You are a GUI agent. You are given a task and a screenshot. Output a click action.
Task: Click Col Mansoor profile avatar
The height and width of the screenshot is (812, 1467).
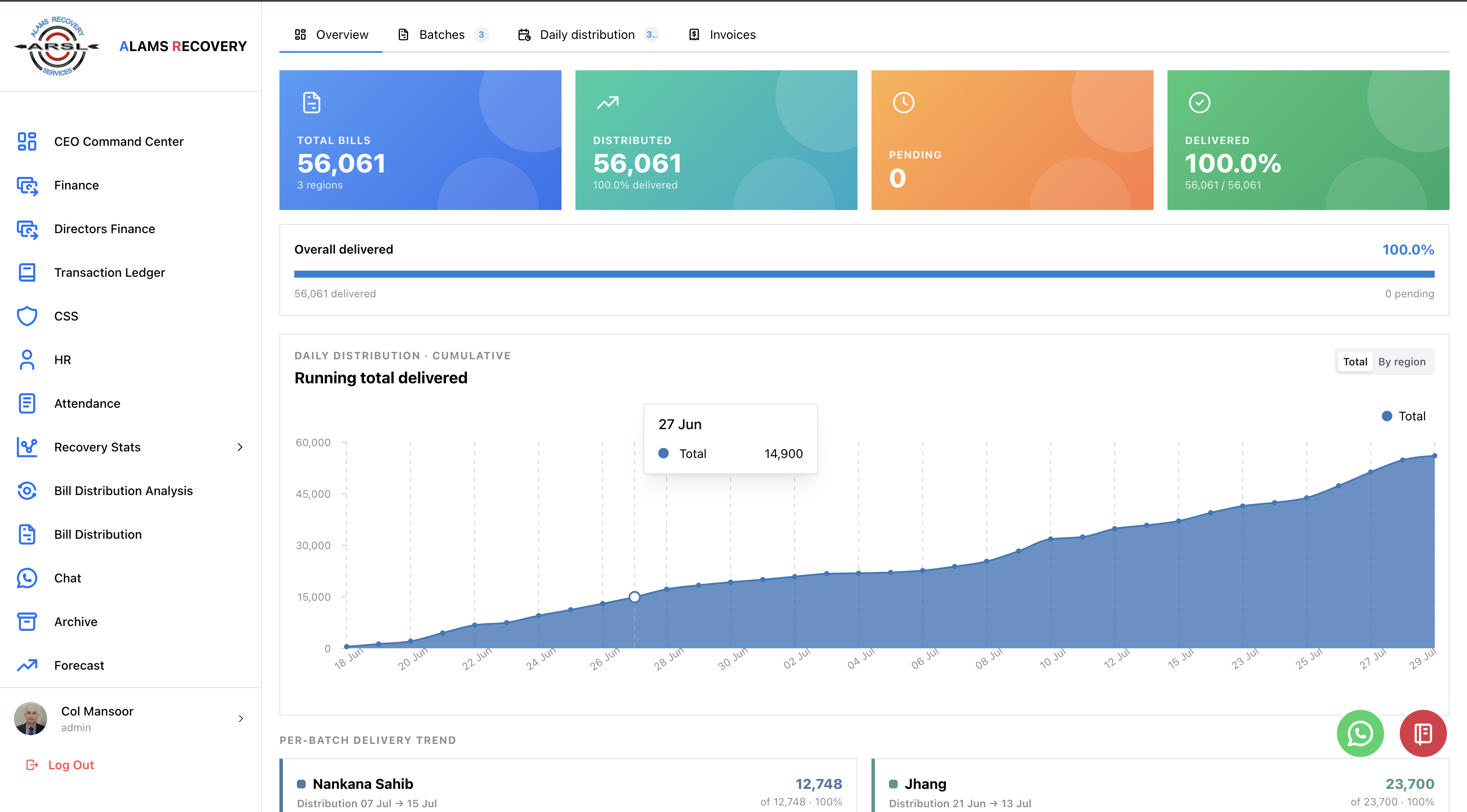point(30,719)
